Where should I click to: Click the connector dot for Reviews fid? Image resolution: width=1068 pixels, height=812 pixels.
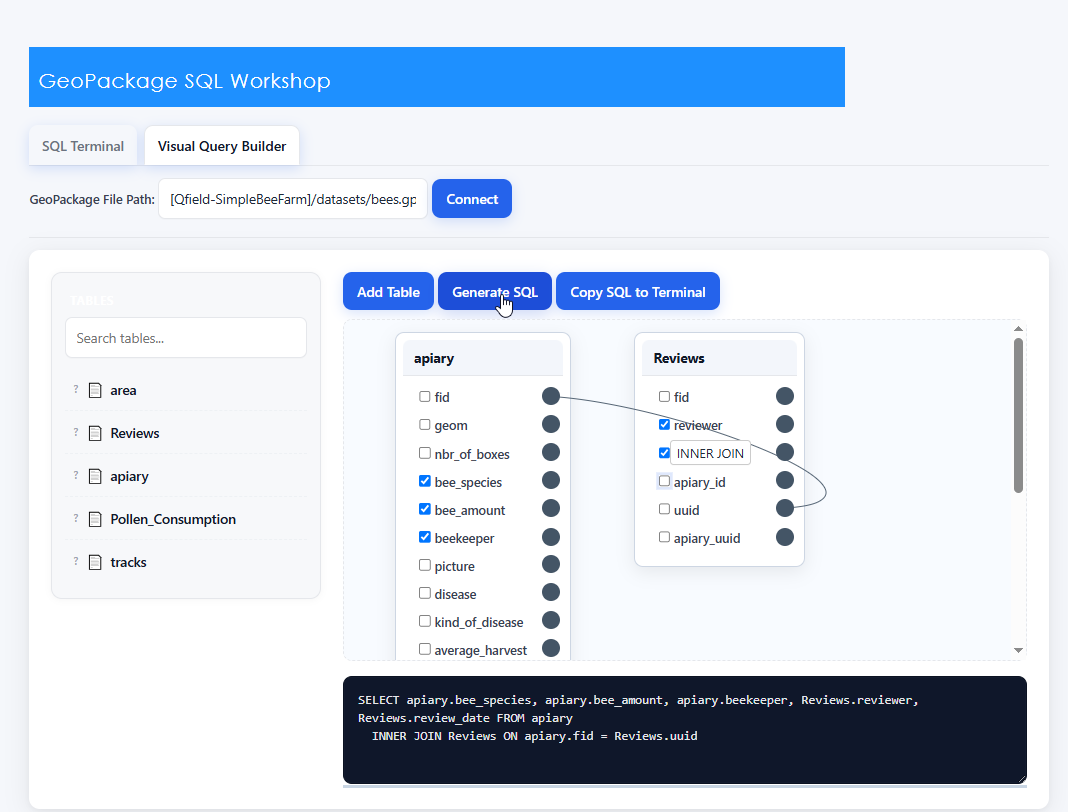(x=785, y=396)
